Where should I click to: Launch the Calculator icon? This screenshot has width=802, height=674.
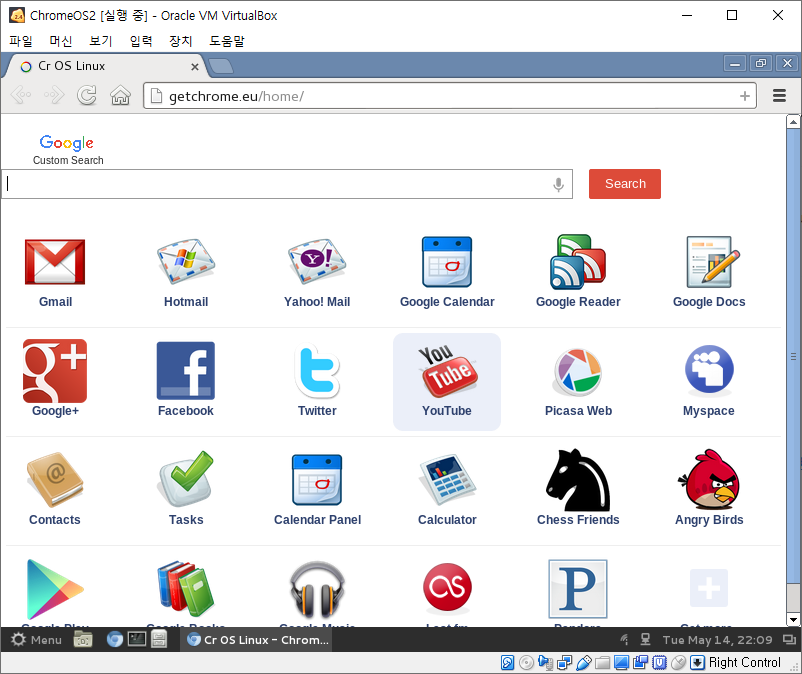coord(447,480)
